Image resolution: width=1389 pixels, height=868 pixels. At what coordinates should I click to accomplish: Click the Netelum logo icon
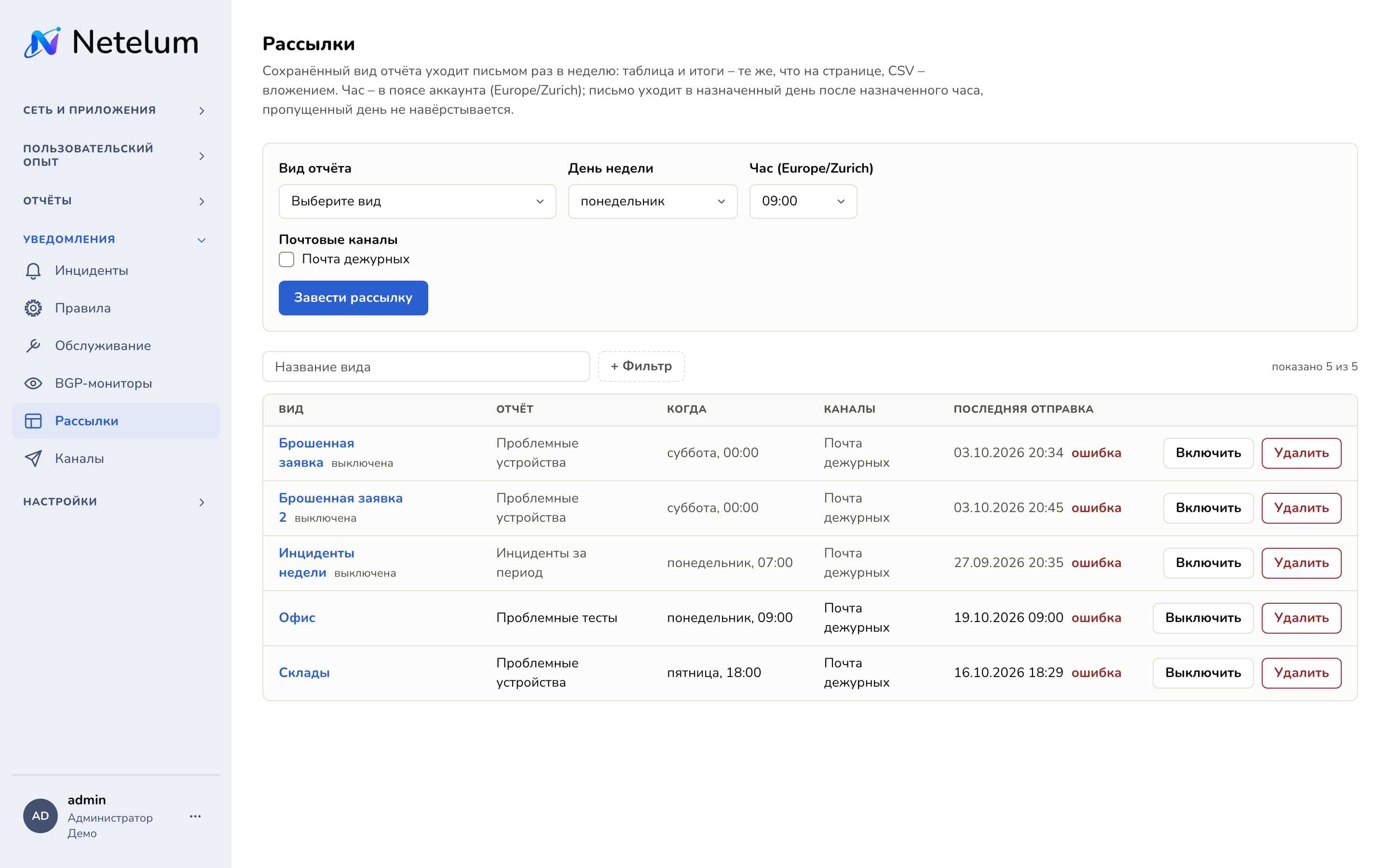[x=42, y=42]
